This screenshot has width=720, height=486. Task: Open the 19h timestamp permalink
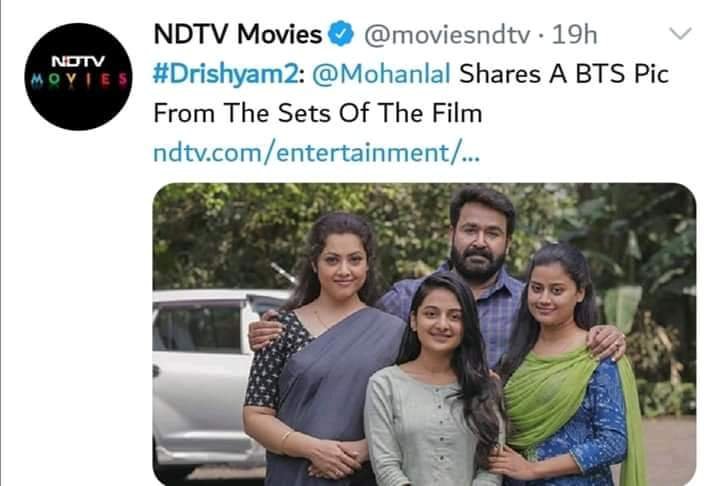pos(574,34)
